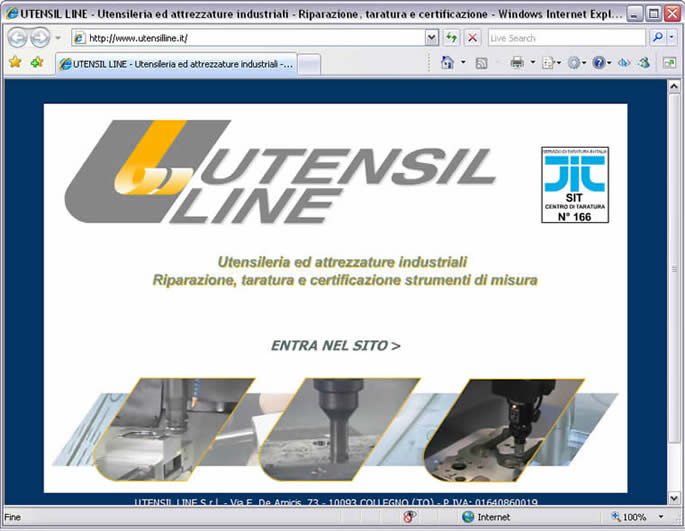Open the zoom level dropdown arrow
The image size is (685, 531).
coord(662,517)
